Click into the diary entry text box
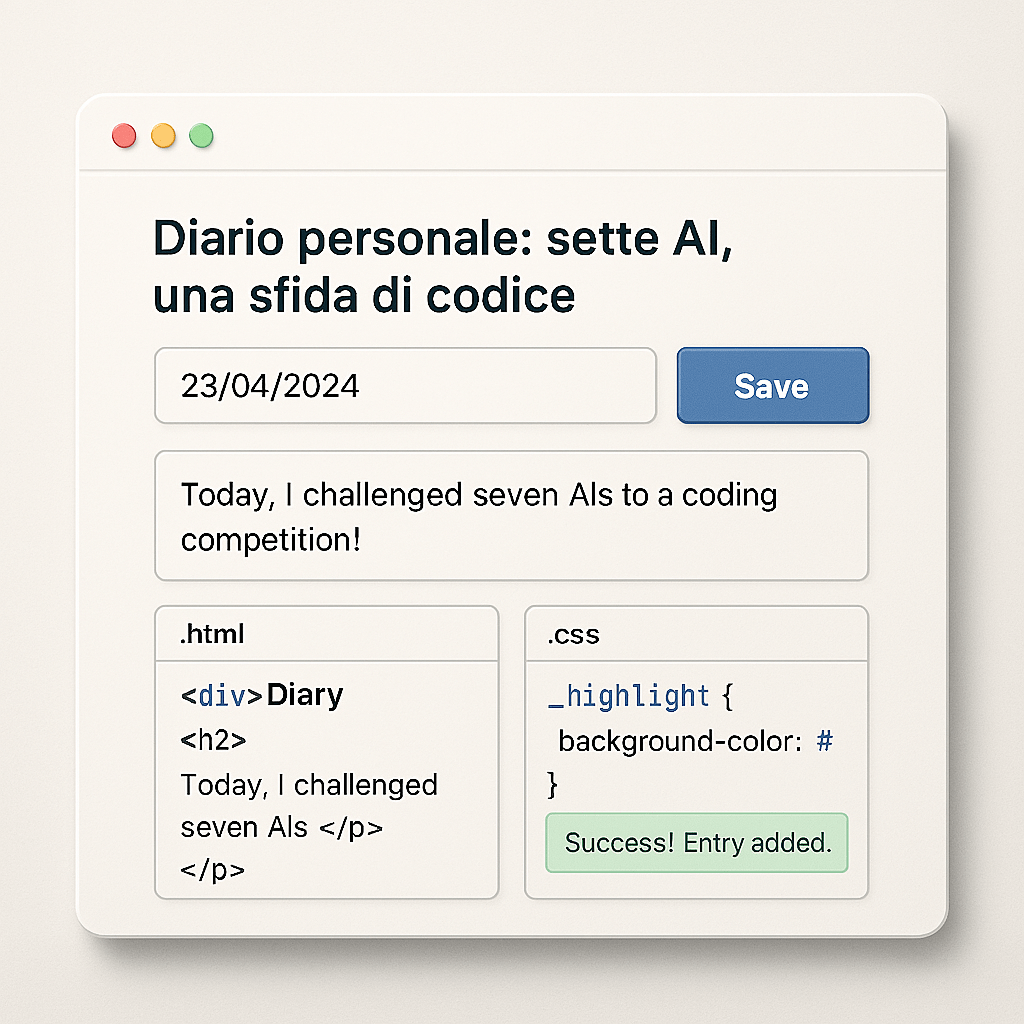Image resolution: width=1024 pixels, height=1024 pixels. click(510, 516)
